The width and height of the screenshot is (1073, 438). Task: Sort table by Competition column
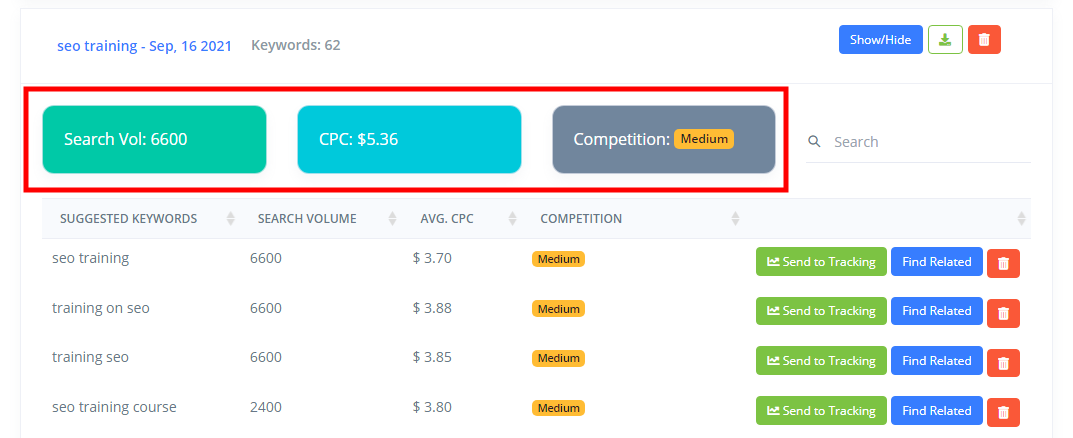(735, 219)
